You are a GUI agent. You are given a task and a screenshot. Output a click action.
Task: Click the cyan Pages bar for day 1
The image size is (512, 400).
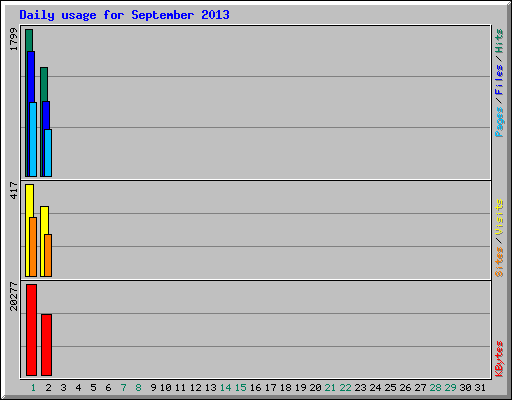(x=33, y=139)
